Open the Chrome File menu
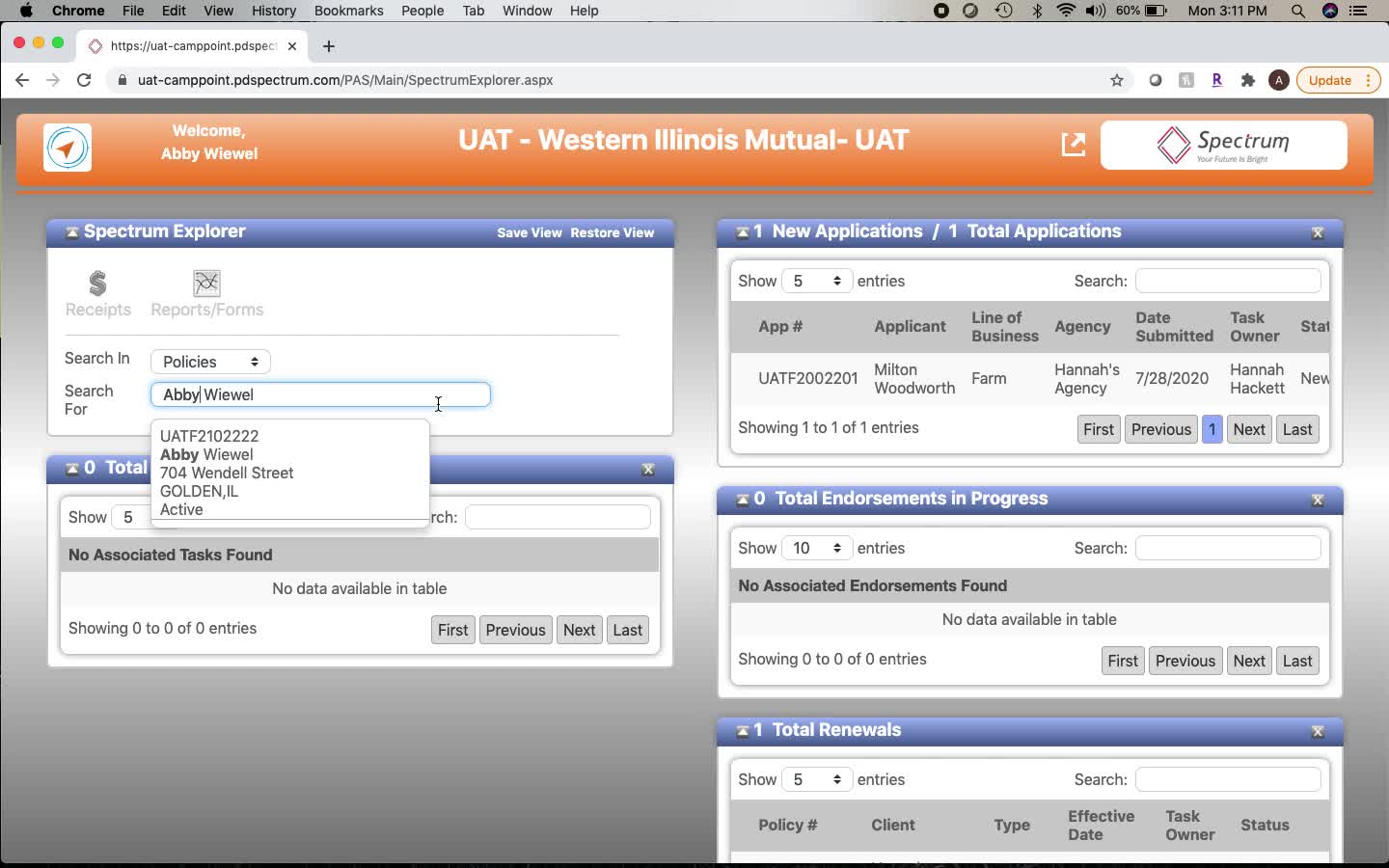This screenshot has width=1389, height=868. pyautogui.click(x=133, y=11)
